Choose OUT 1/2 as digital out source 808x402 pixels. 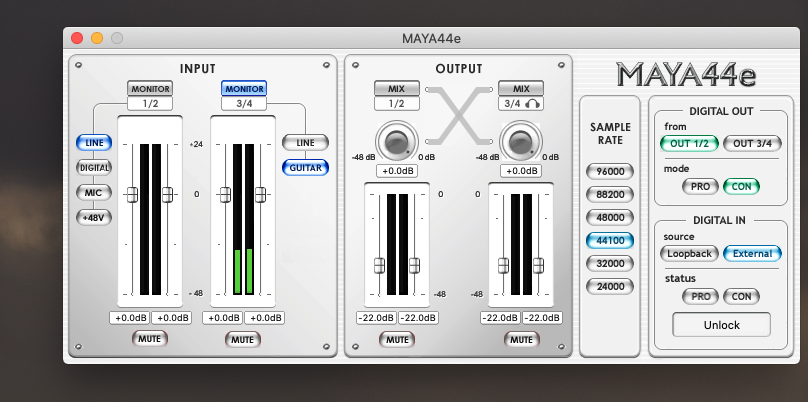pyautogui.click(x=689, y=143)
